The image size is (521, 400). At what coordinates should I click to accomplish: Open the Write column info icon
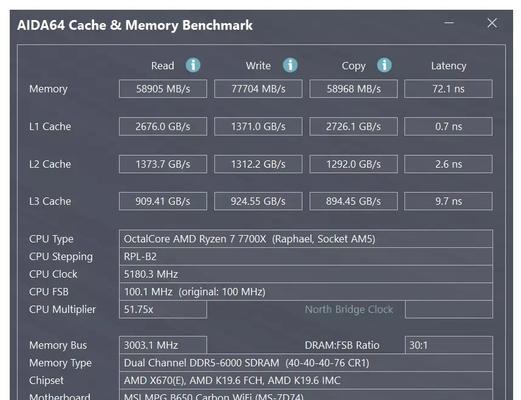point(290,65)
